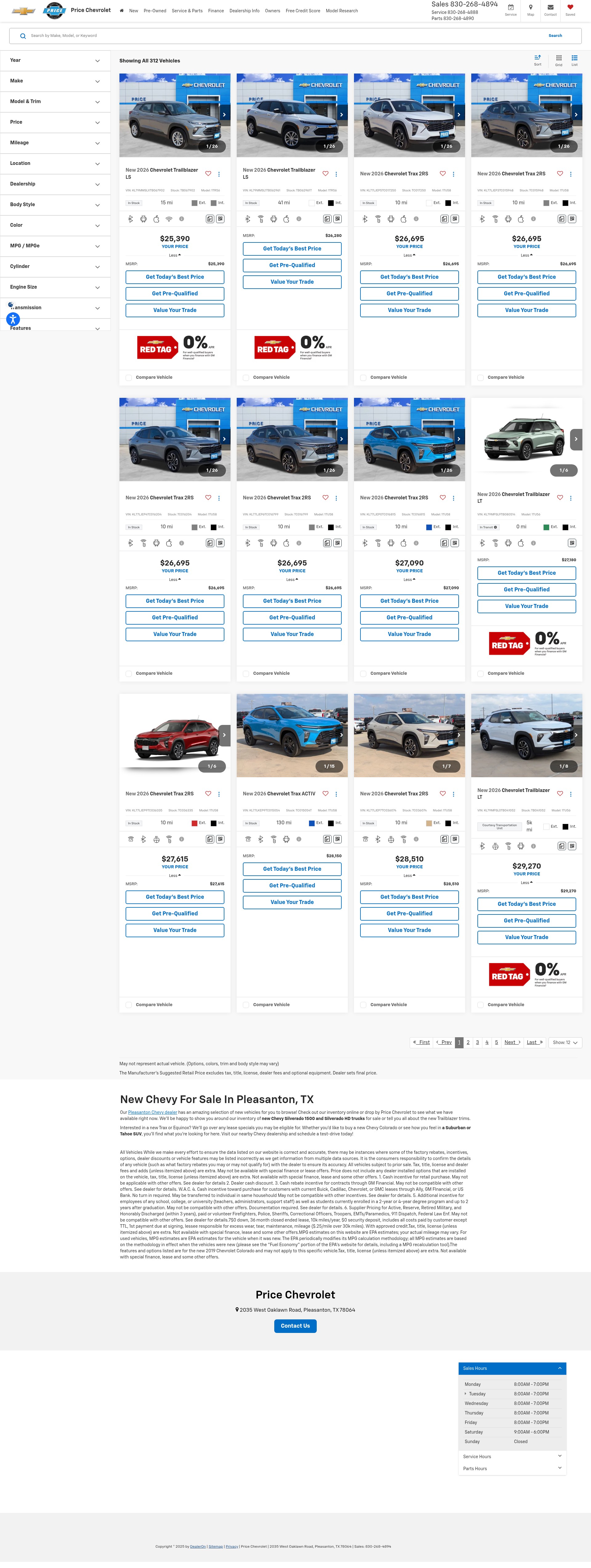This screenshot has width=591, height=1568.
Task: Click the Price Chevrolet logo
Action: (x=54, y=10)
